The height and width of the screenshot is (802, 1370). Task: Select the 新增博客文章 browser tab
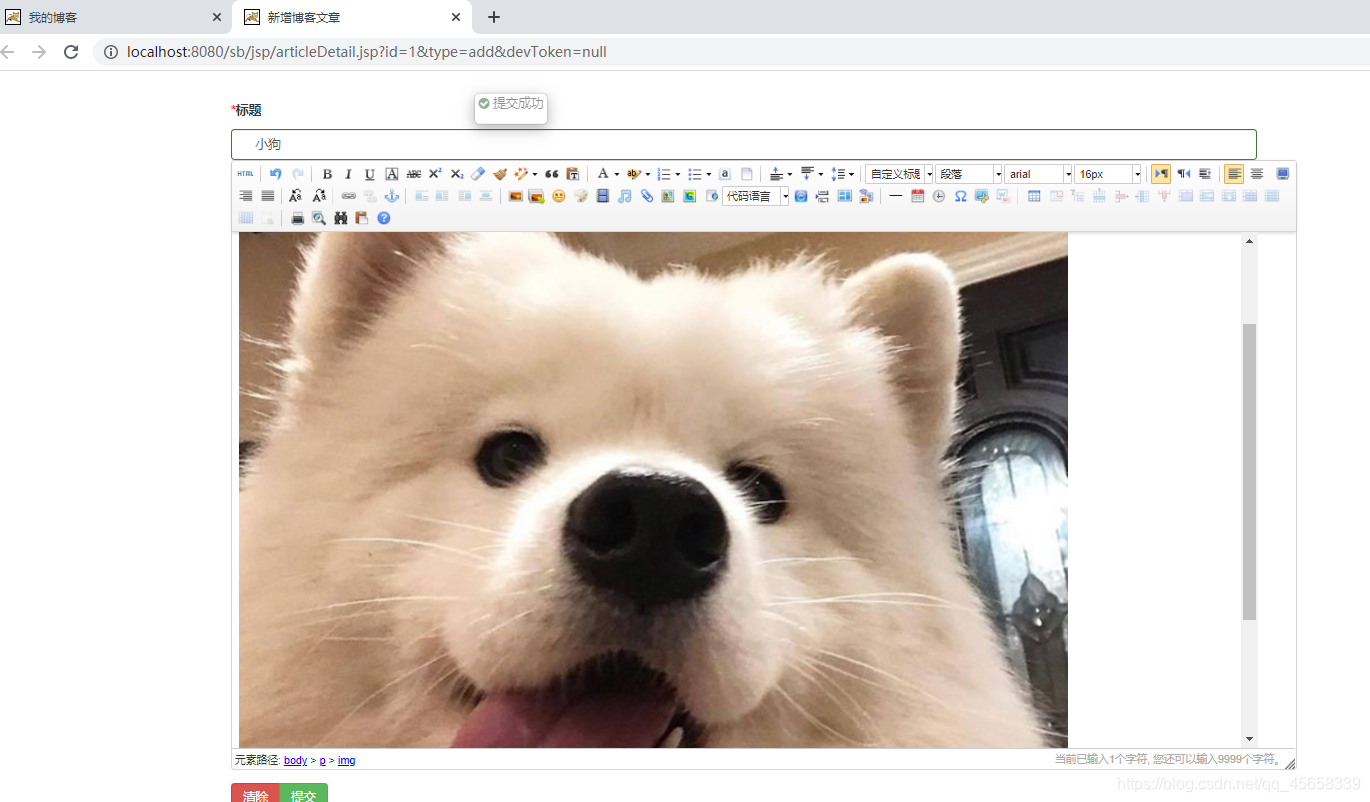point(352,17)
